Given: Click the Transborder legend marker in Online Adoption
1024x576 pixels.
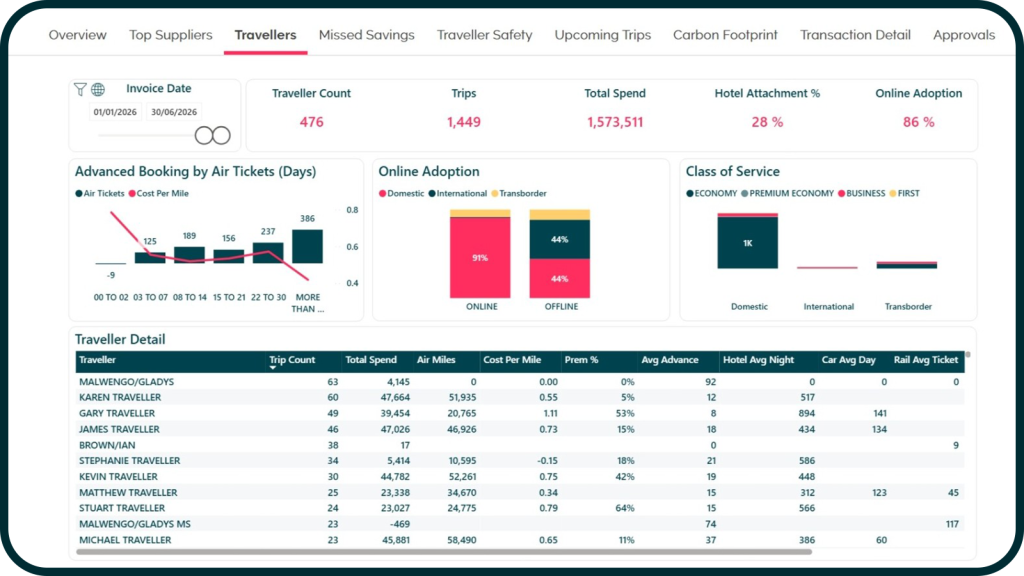Looking at the screenshot, I should (x=495, y=193).
